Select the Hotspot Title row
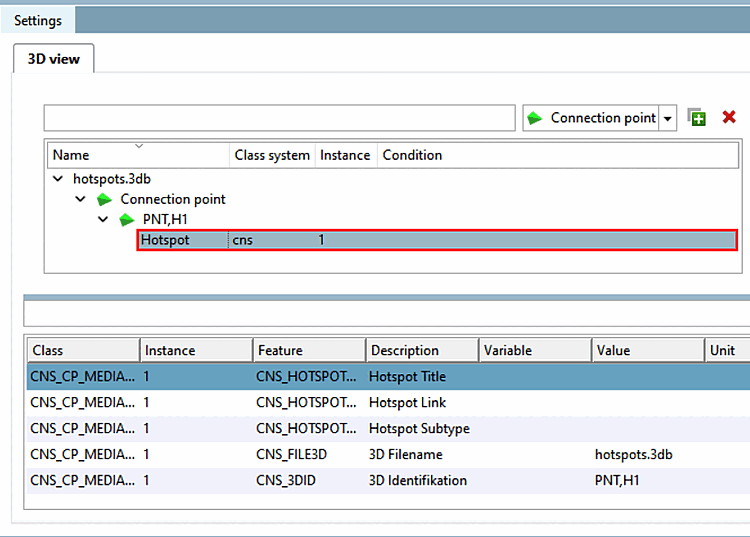The image size is (750, 537). click(388, 377)
